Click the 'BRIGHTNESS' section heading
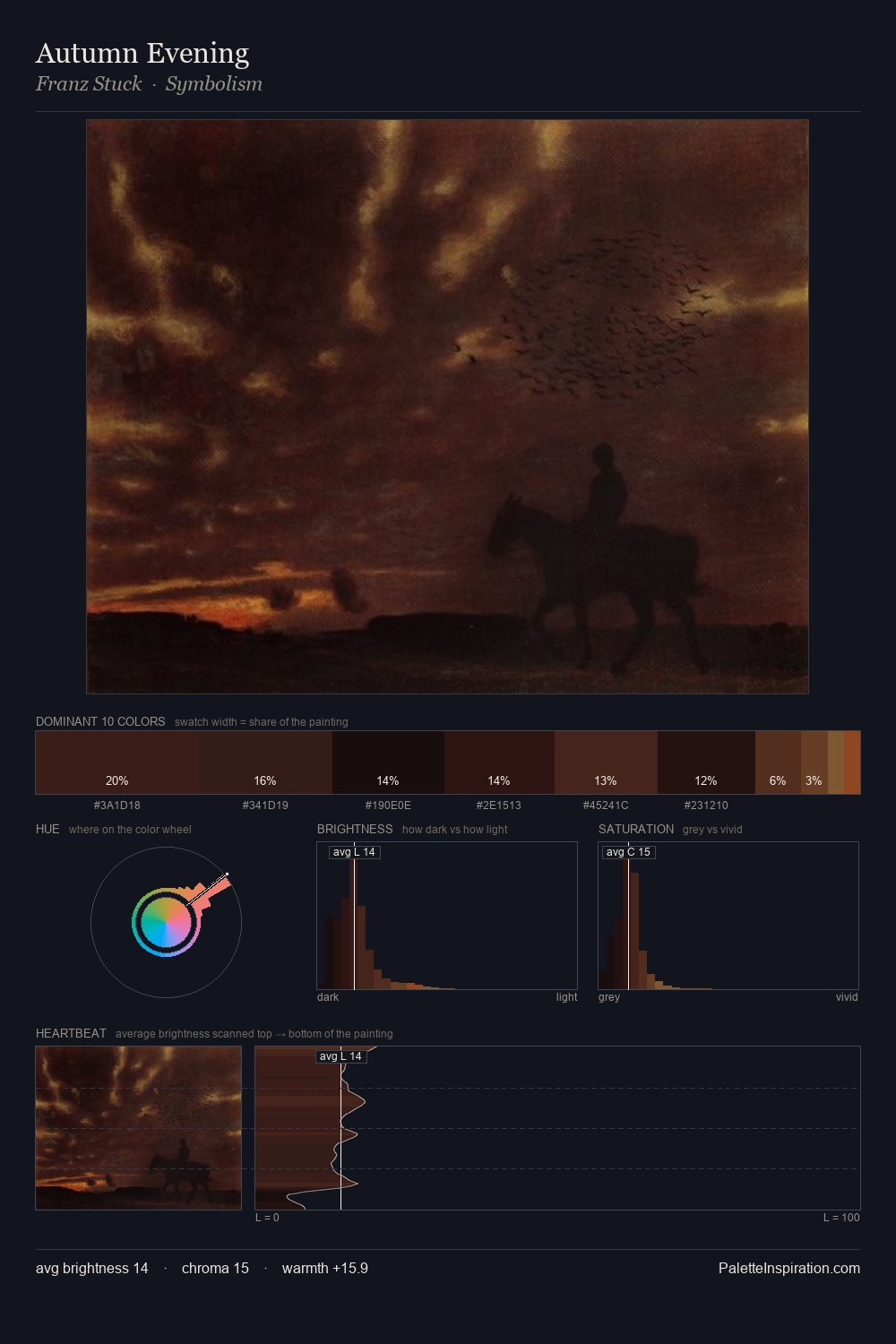This screenshot has width=896, height=1344. tap(355, 829)
